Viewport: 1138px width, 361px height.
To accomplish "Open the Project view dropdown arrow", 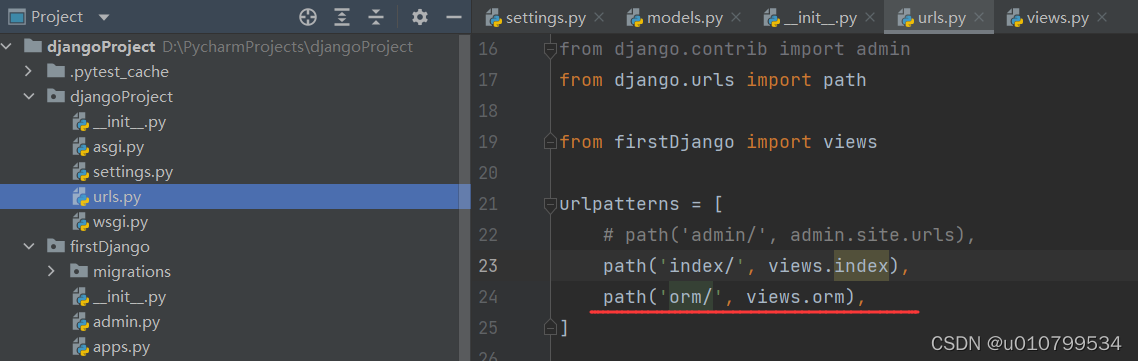I will (x=103, y=17).
